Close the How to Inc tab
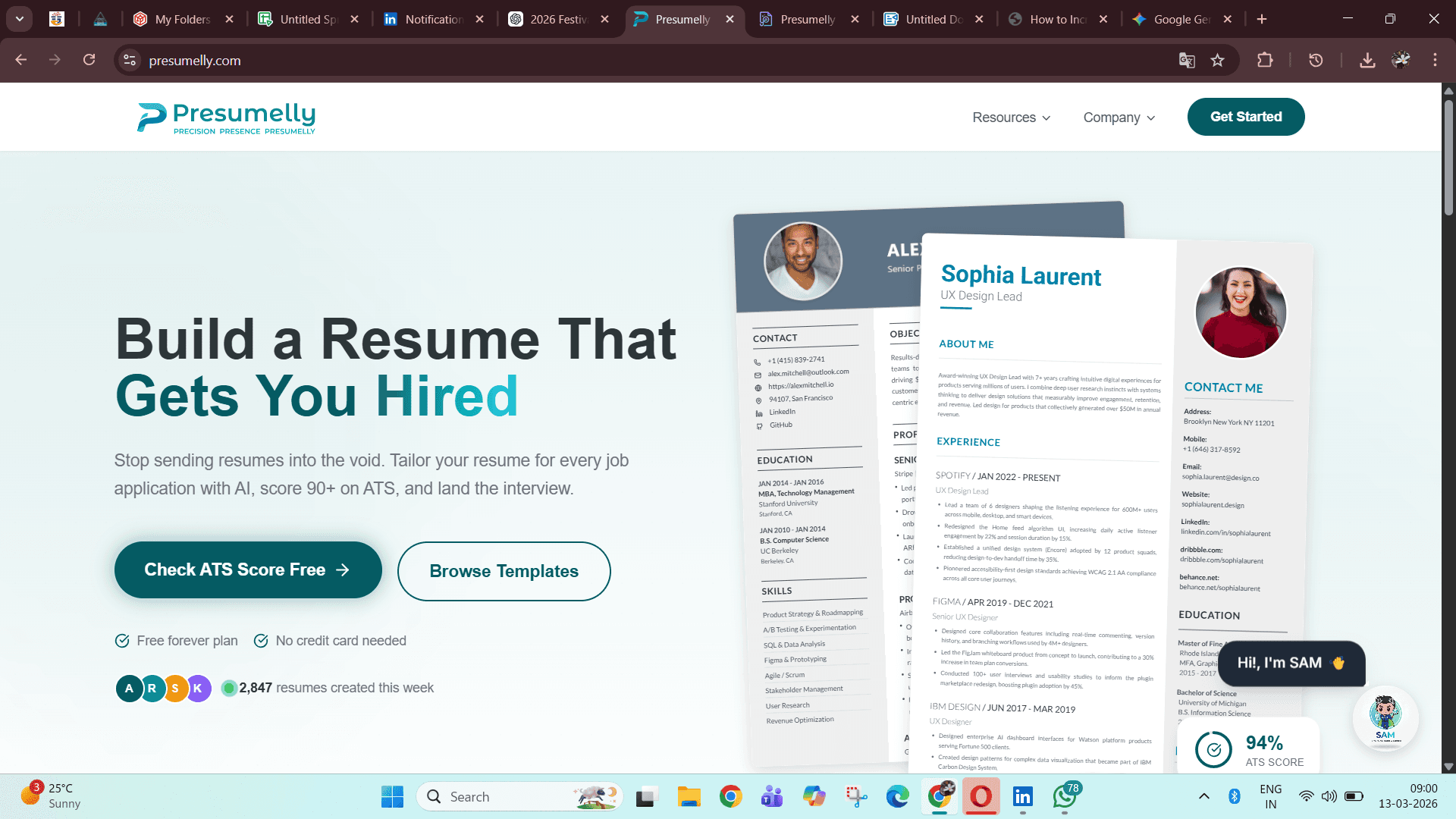Viewport: 1456px width, 819px height. 1103,19
